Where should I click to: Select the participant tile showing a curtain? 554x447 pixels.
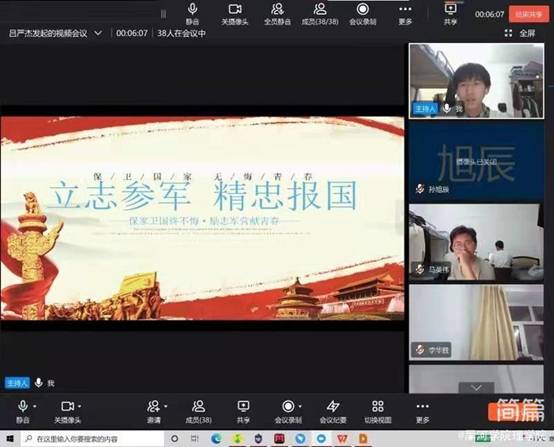point(476,323)
